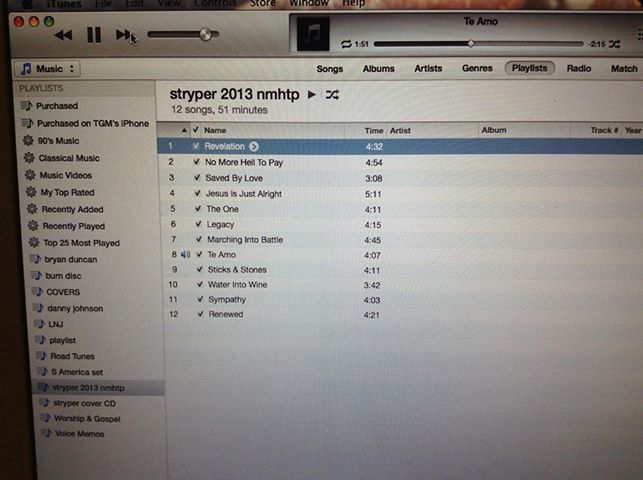Pause playback with the pause button
The width and height of the screenshot is (643, 480).
tap(93, 35)
